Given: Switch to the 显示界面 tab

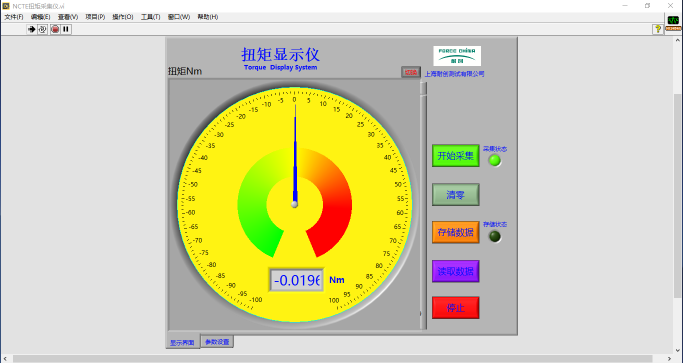Looking at the screenshot, I should [182, 343].
